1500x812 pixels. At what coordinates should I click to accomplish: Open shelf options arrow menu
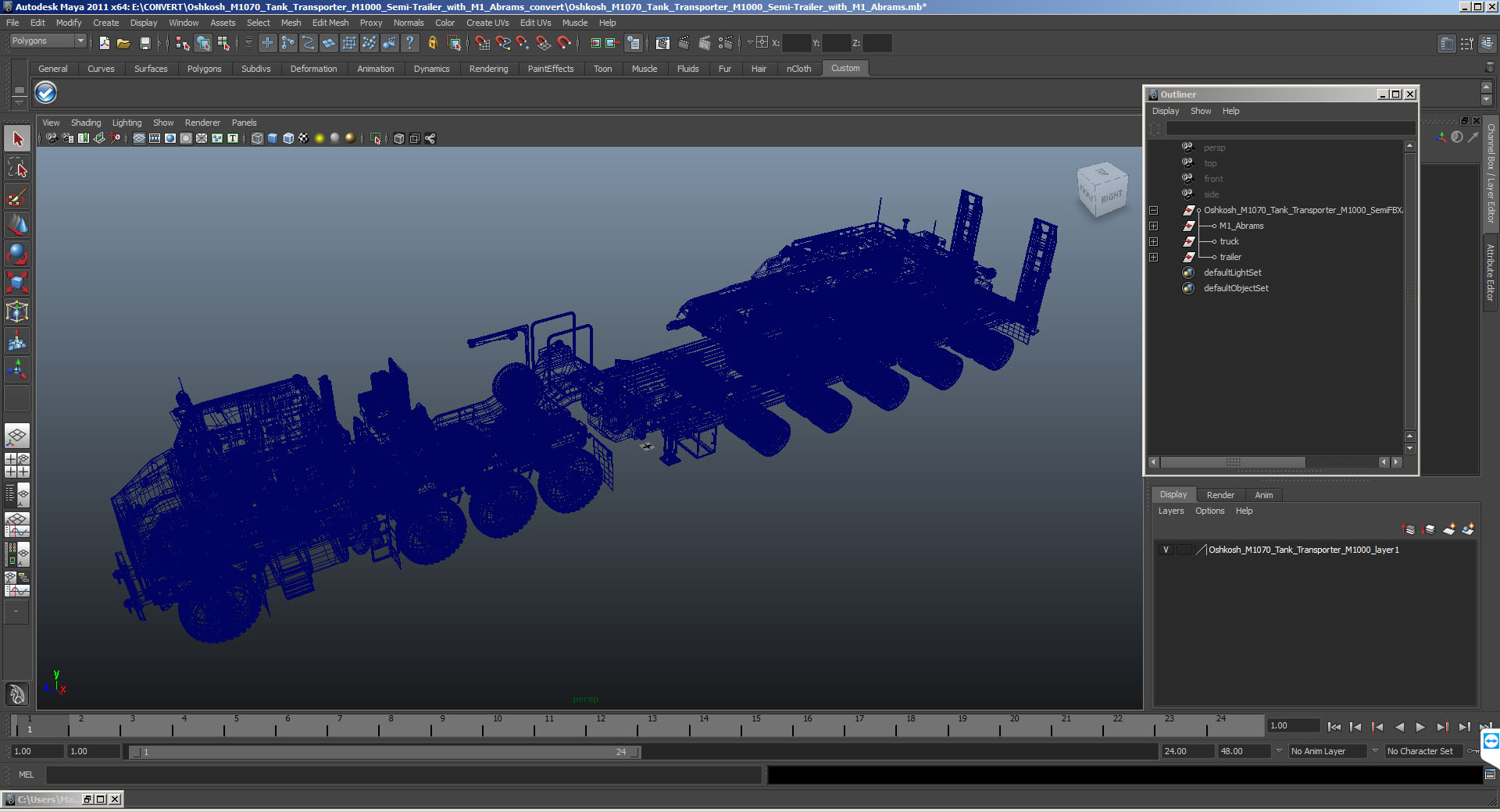coord(19,101)
